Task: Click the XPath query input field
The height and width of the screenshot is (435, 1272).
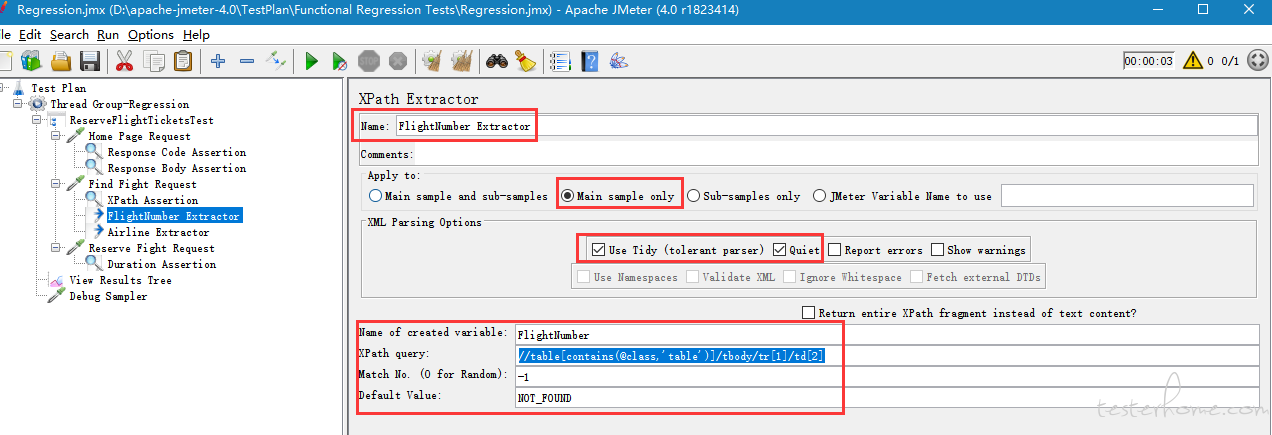Action: [886, 356]
